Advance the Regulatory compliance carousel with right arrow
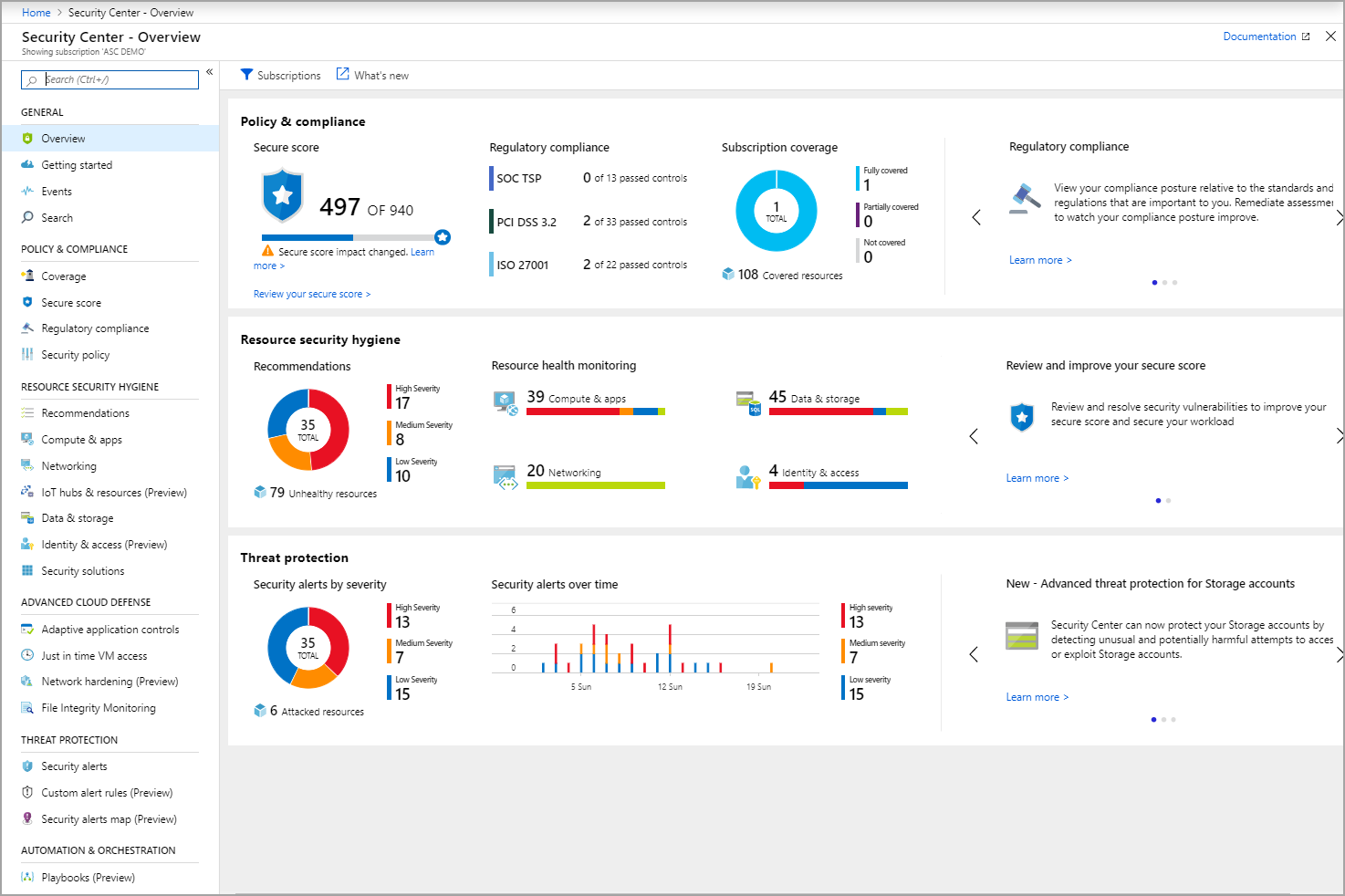This screenshot has width=1345, height=896. (x=1340, y=218)
